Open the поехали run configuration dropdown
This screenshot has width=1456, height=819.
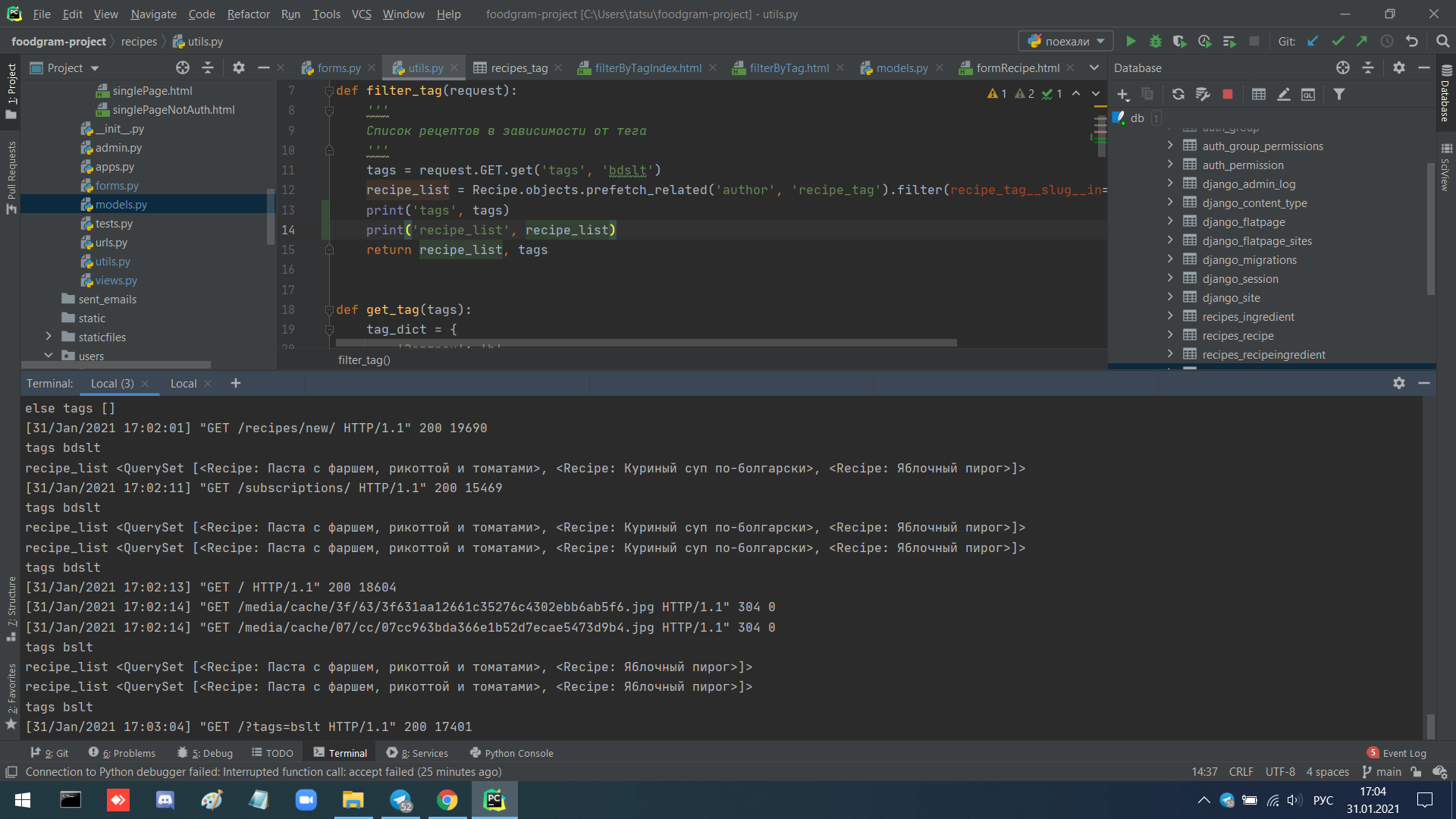pos(1066,42)
